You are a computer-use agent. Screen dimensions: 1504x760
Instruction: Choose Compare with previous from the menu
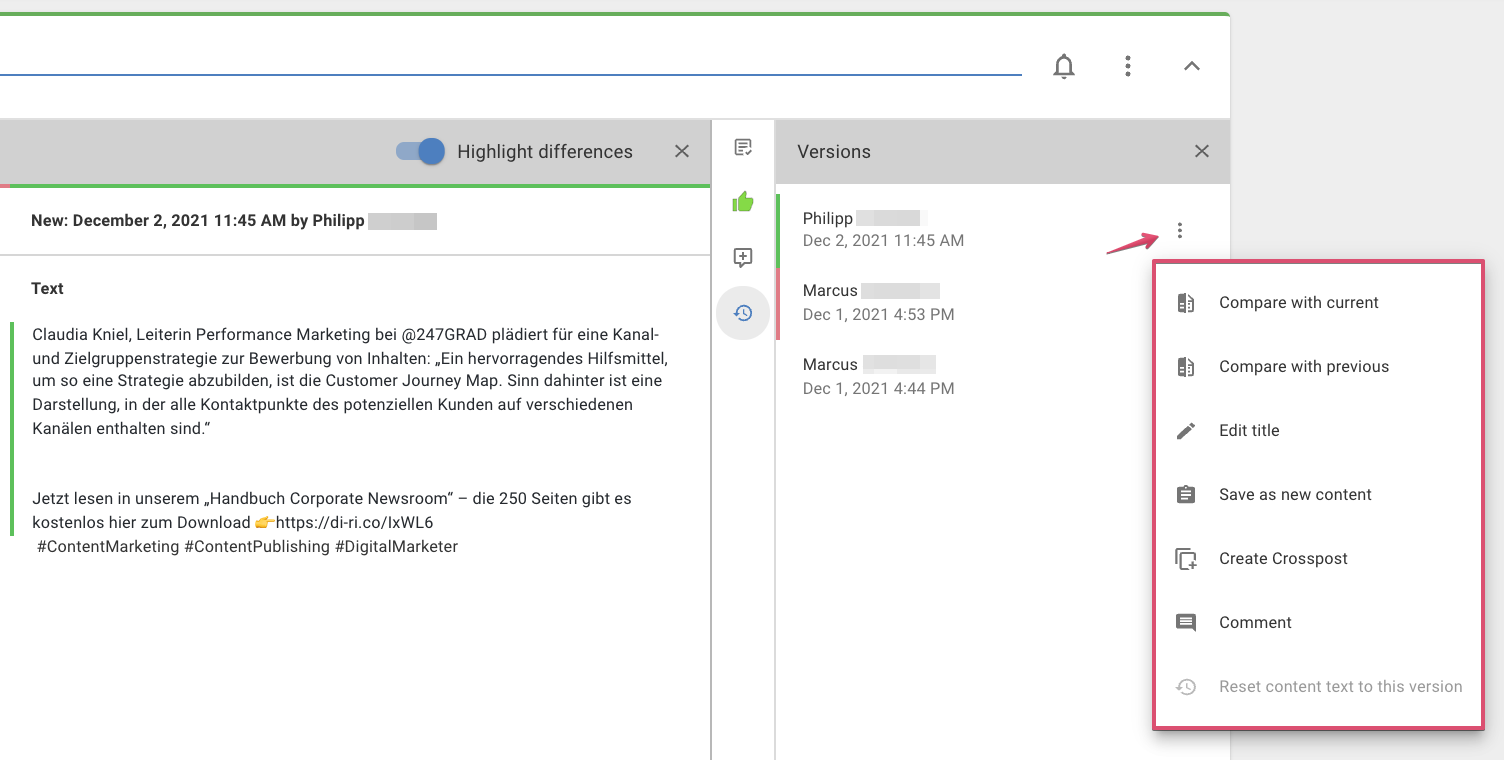(x=1303, y=366)
